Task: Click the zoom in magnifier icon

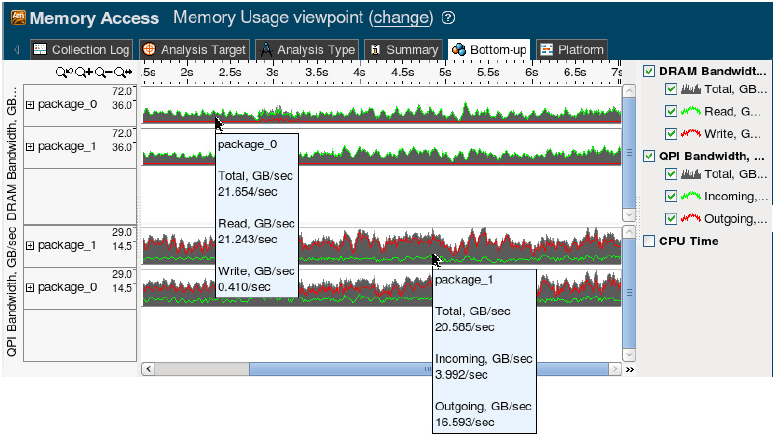Action: tap(83, 72)
